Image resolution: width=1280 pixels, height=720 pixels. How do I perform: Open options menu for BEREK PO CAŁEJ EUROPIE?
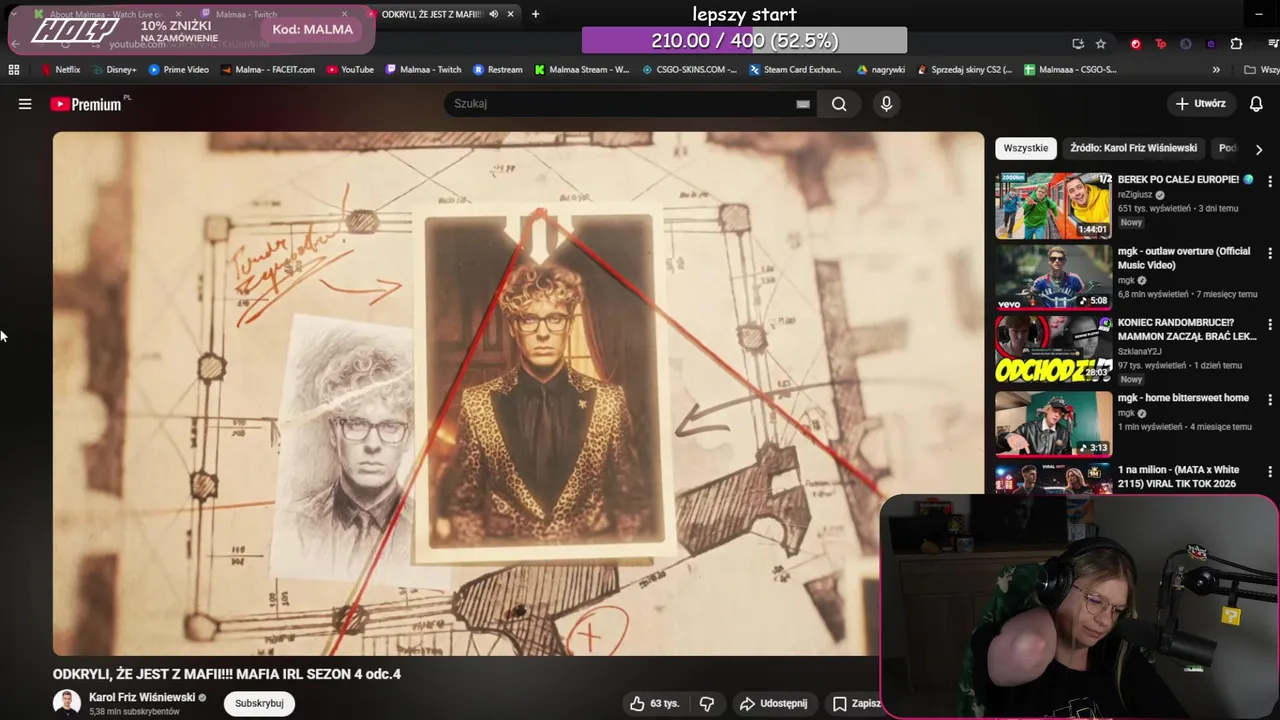pos(1269,181)
